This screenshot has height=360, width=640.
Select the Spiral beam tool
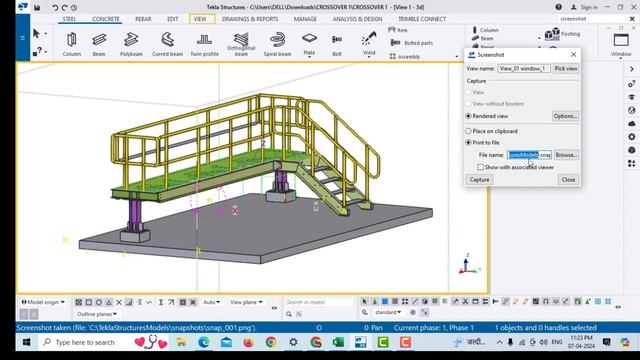[277, 44]
